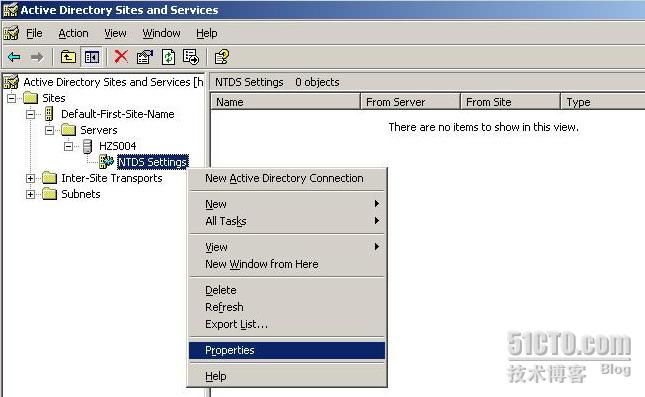Image resolution: width=645 pixels, height=397 pixels.
Task: Sort by the Name column header
Action: [x=285, y=102]
